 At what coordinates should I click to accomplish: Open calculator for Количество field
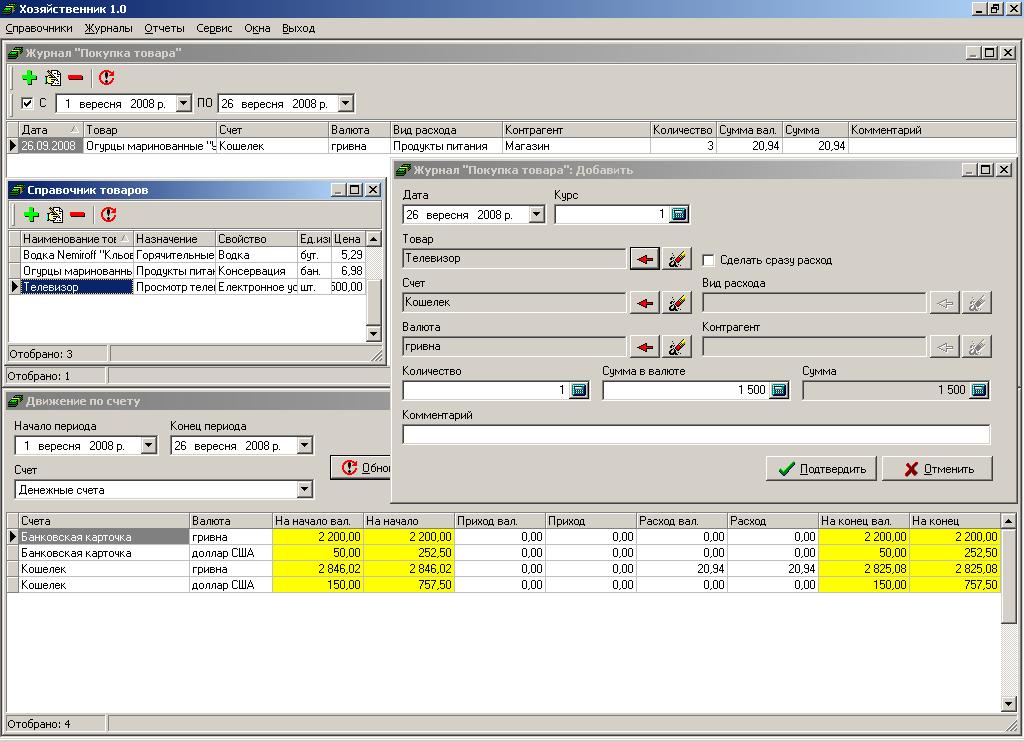579,390
